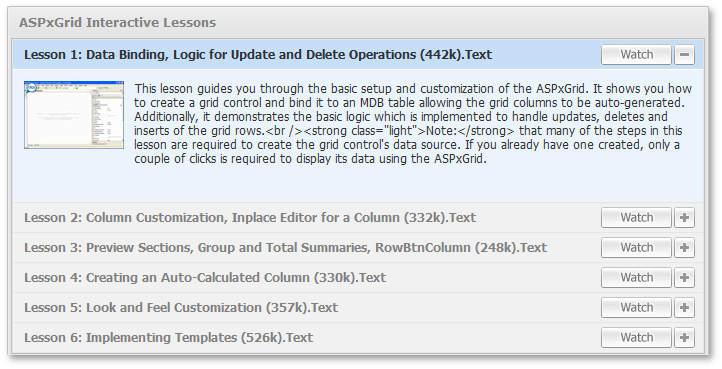Open Lesson 6 Implementing Templates title
This screenshot has width=722, height=369.
coord(169,337)
